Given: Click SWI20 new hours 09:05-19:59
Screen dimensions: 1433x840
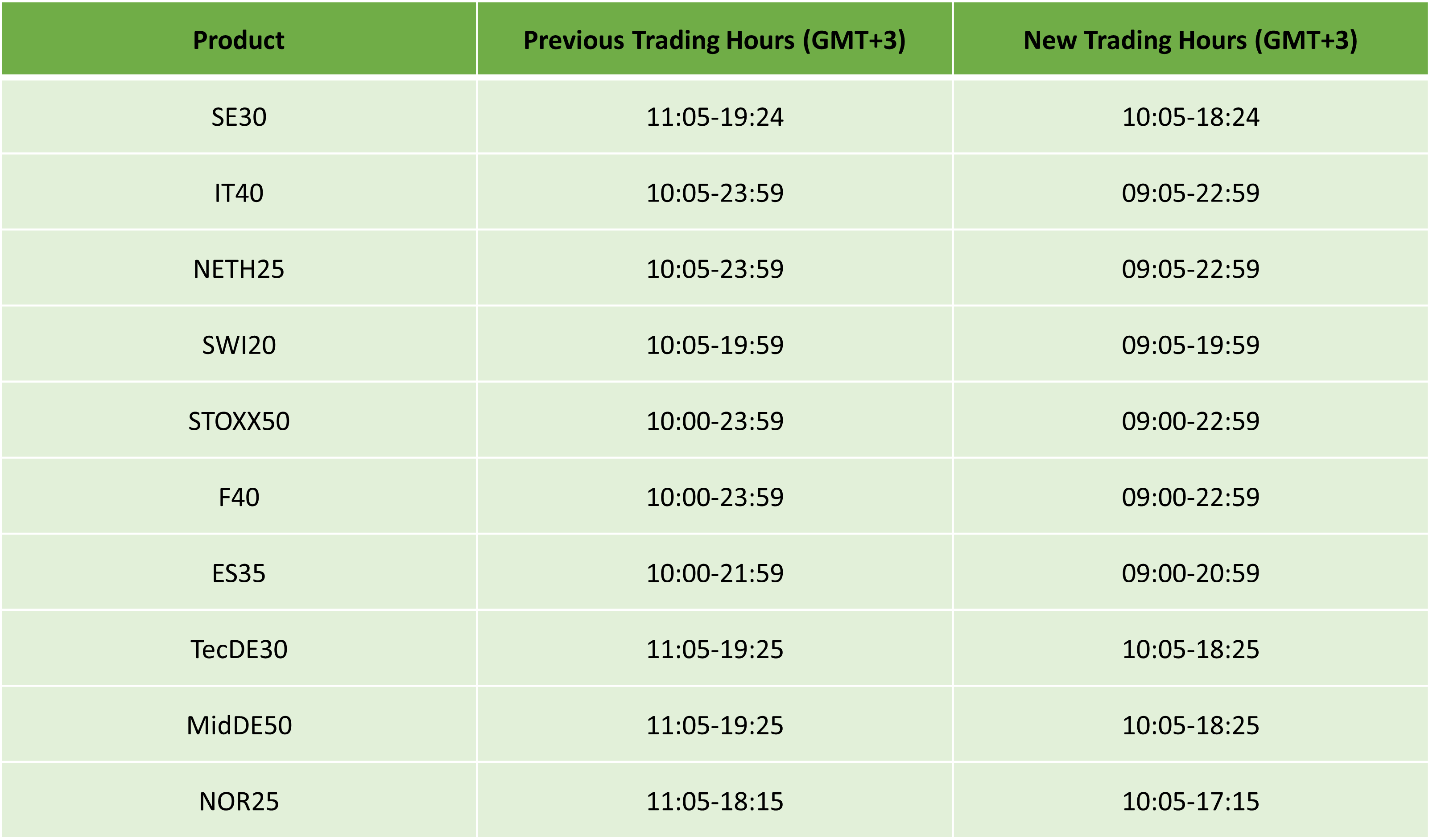Looking at the screenshot, I should pos(1190,345).
